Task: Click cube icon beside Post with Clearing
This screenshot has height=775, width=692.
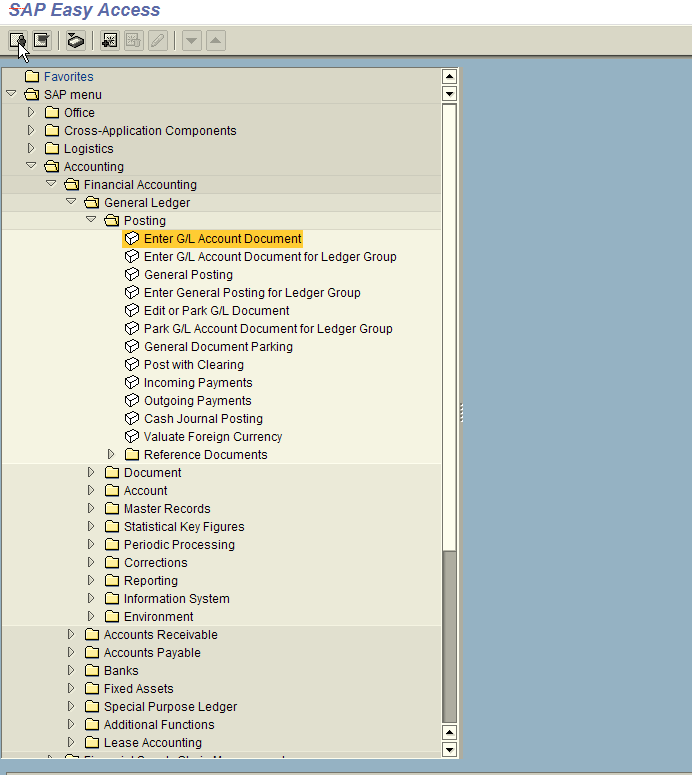Action: click(x=131, y=364)
